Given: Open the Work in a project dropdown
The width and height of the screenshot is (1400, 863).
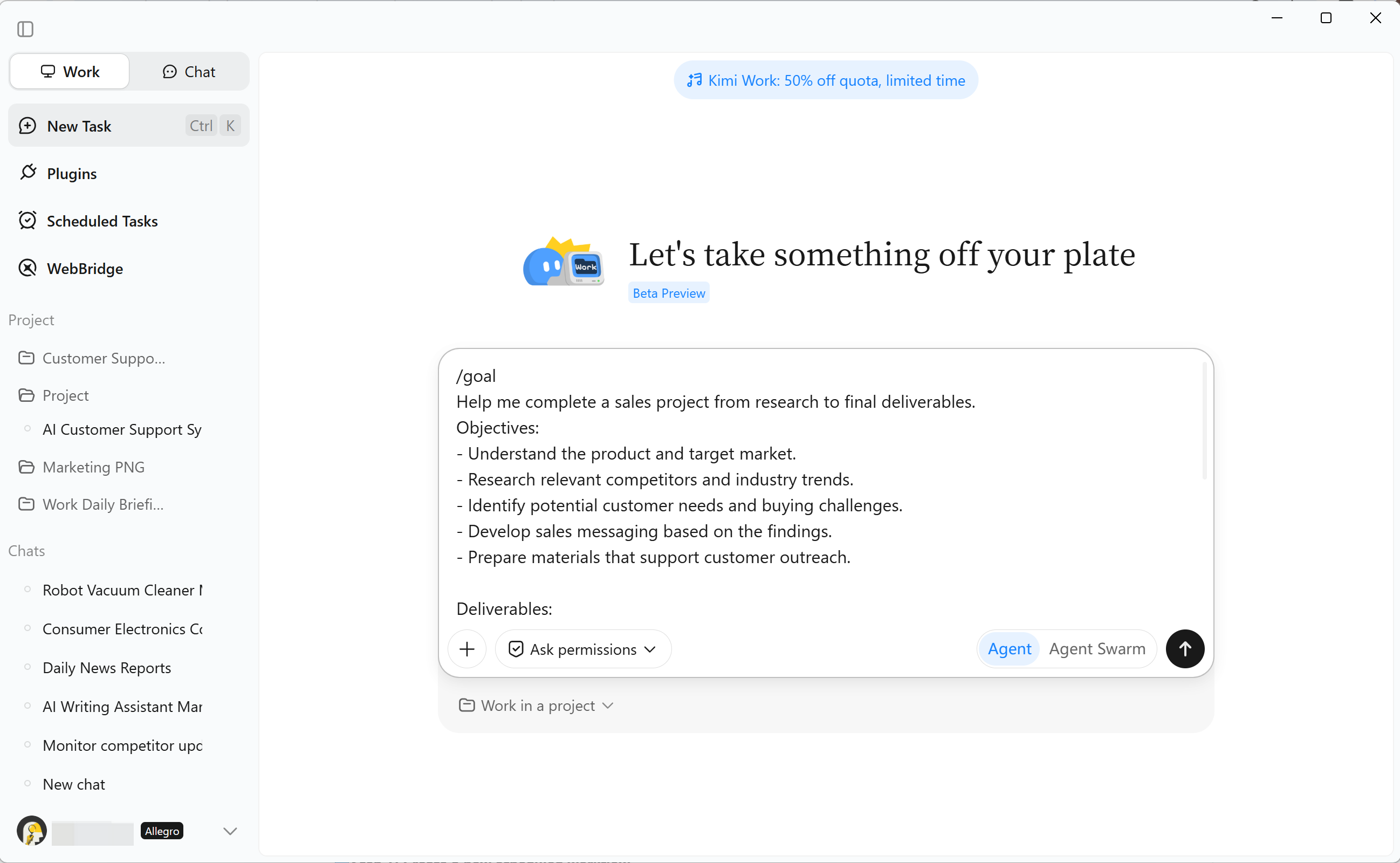Looking at the screenshot, I should (x=536, y=706).
